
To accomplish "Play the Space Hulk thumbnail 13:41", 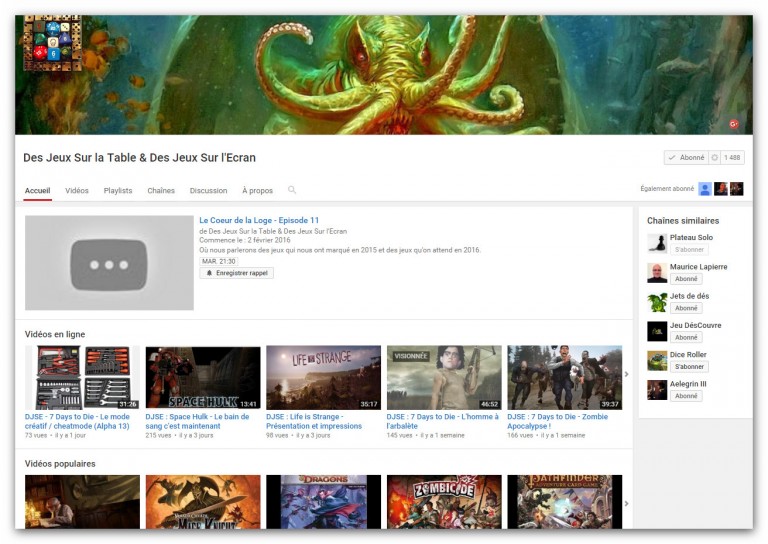I will click(x=203, y=378).
